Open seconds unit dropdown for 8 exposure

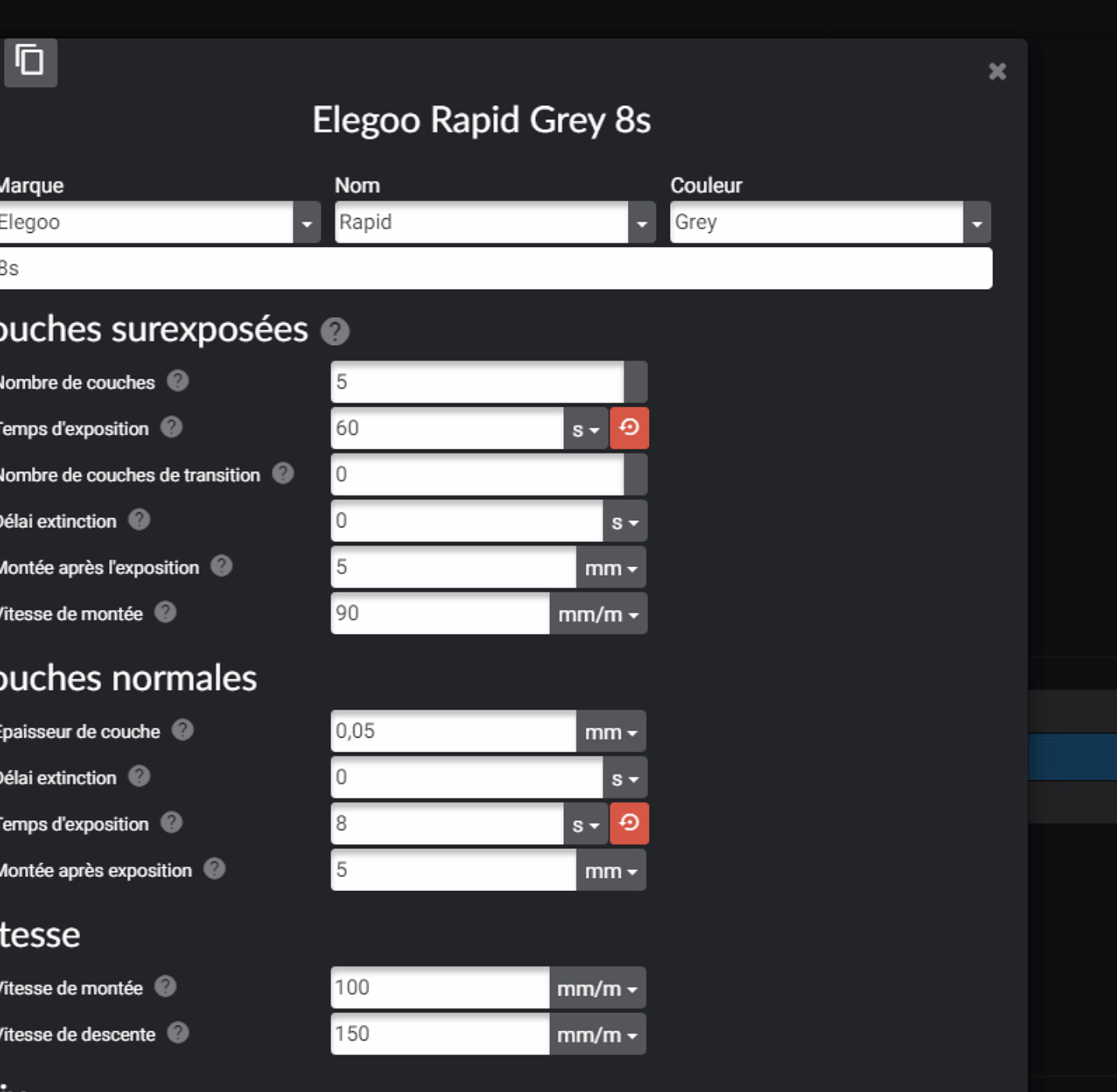[x=586, y=824]
